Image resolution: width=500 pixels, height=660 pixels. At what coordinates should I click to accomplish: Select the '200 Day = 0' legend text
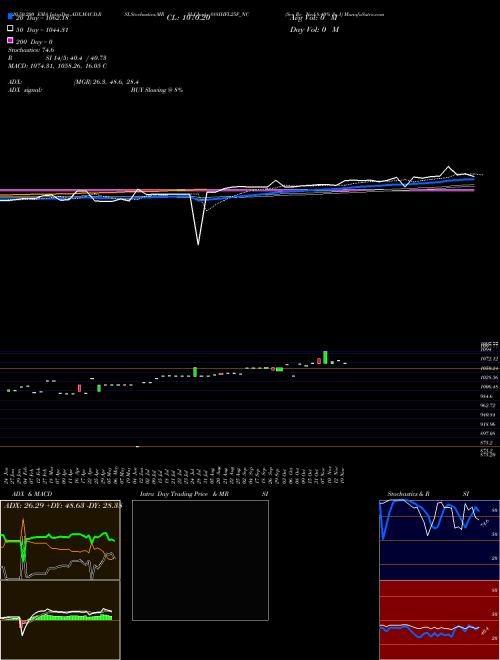point(34,42)
